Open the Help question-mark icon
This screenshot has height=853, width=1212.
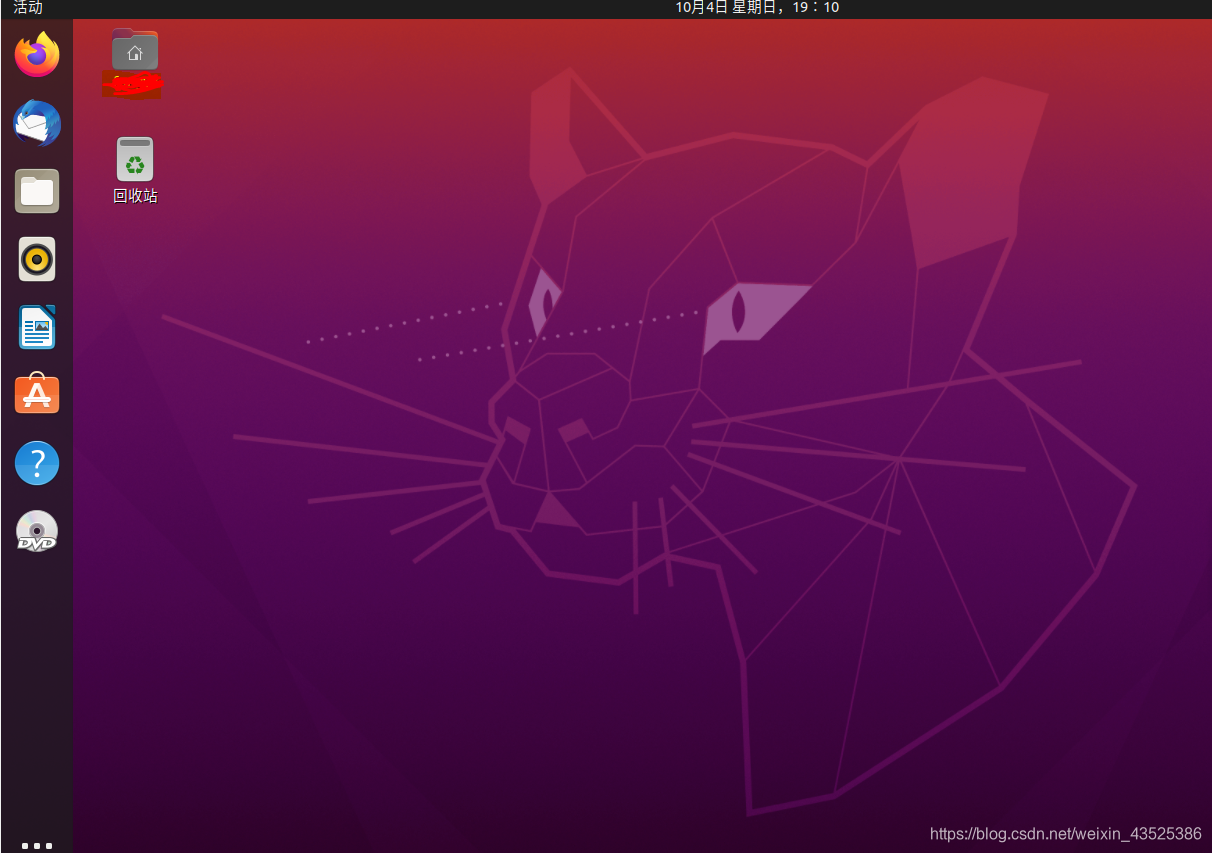37,463
